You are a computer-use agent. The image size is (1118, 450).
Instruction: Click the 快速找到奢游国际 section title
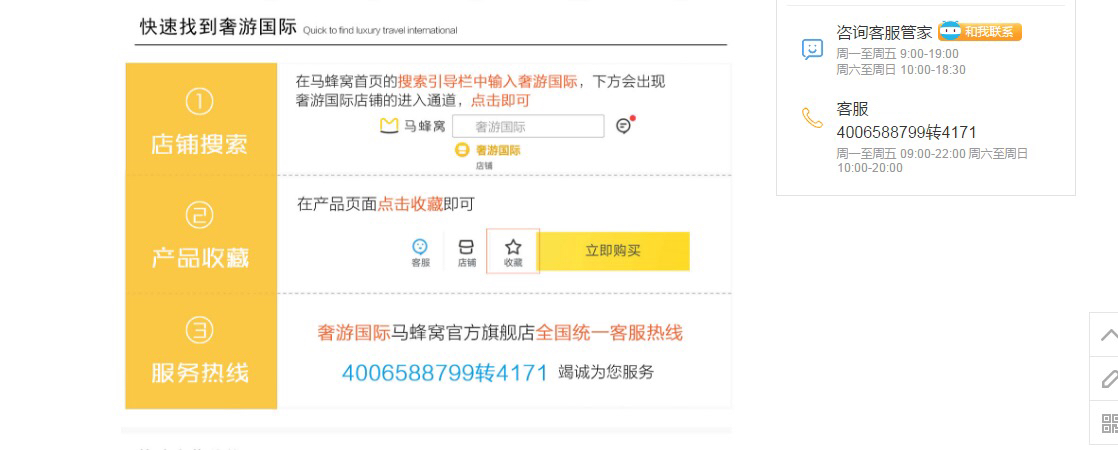tap(218, 27)
